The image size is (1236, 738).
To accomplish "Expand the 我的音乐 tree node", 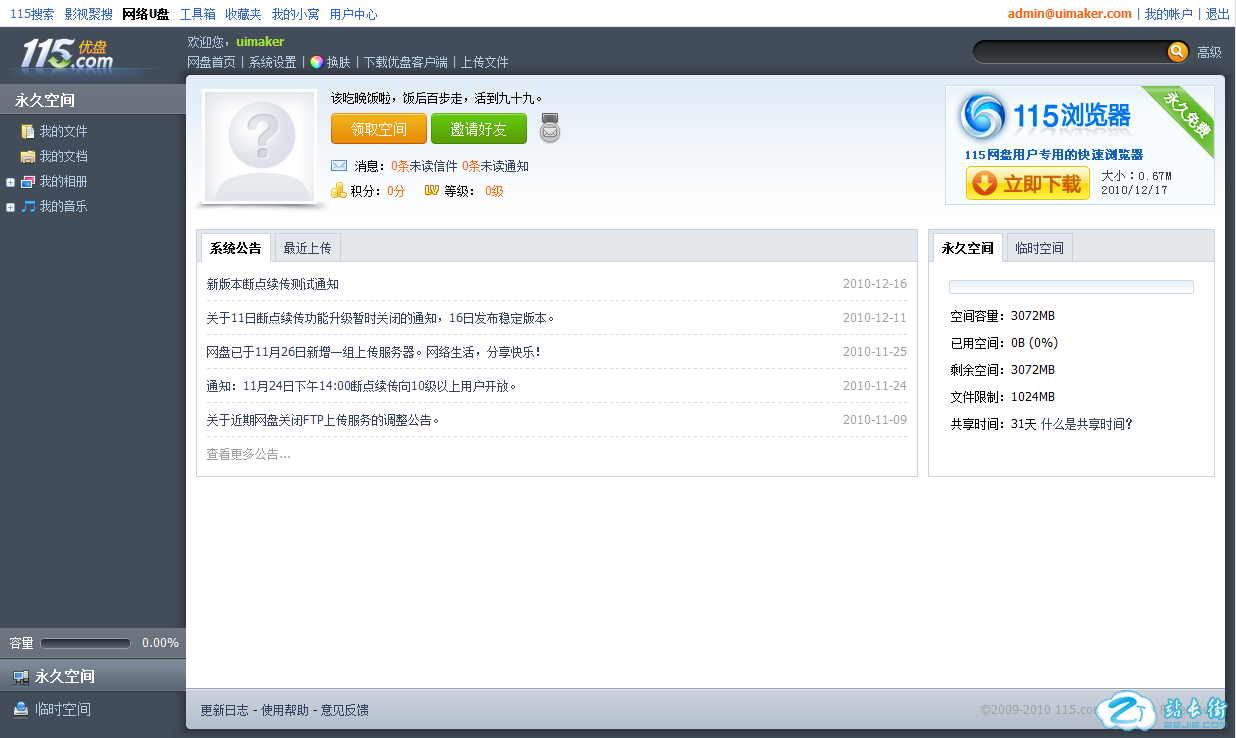I will click(10, 207).
